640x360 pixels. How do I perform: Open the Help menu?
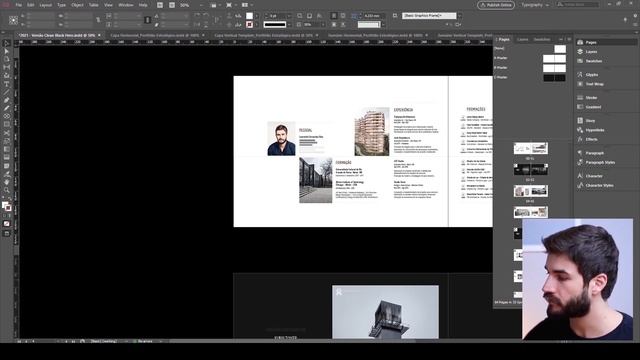(x=143, y=5)
